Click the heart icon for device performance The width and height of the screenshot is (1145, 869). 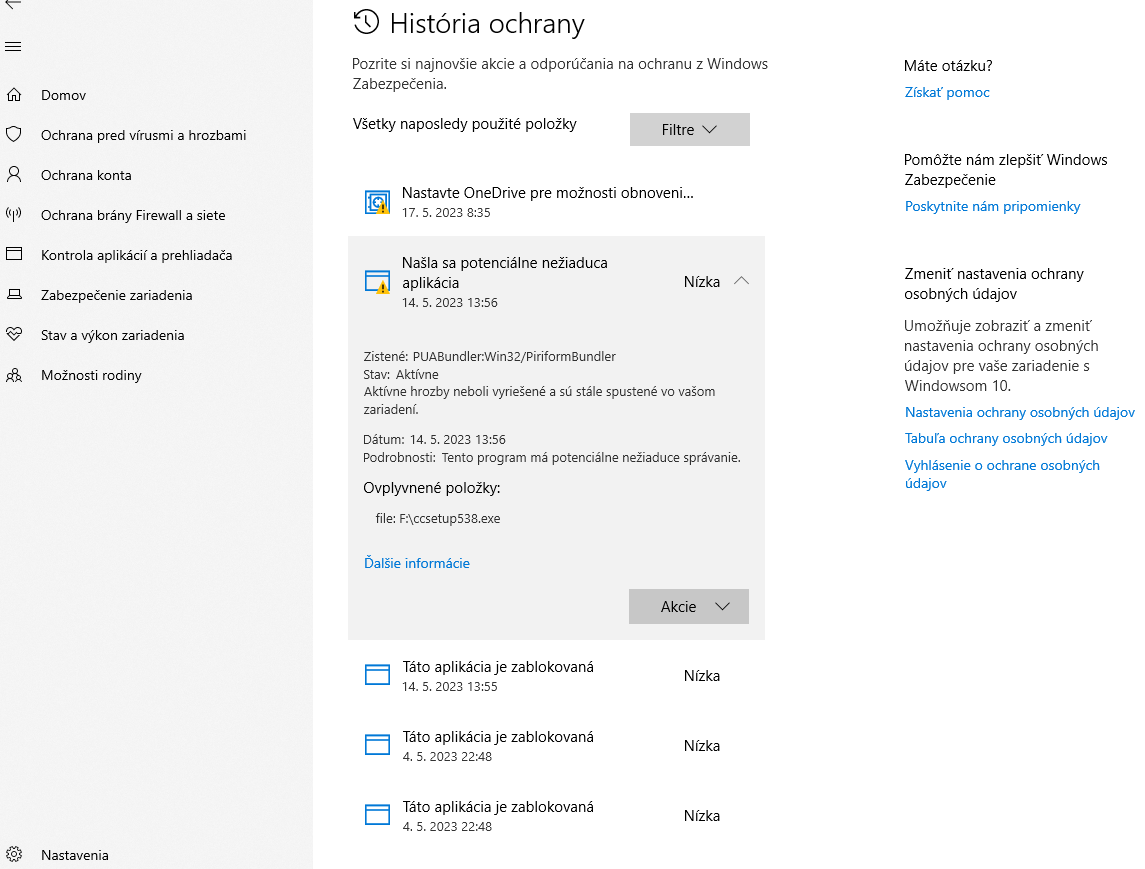(14, 335)
